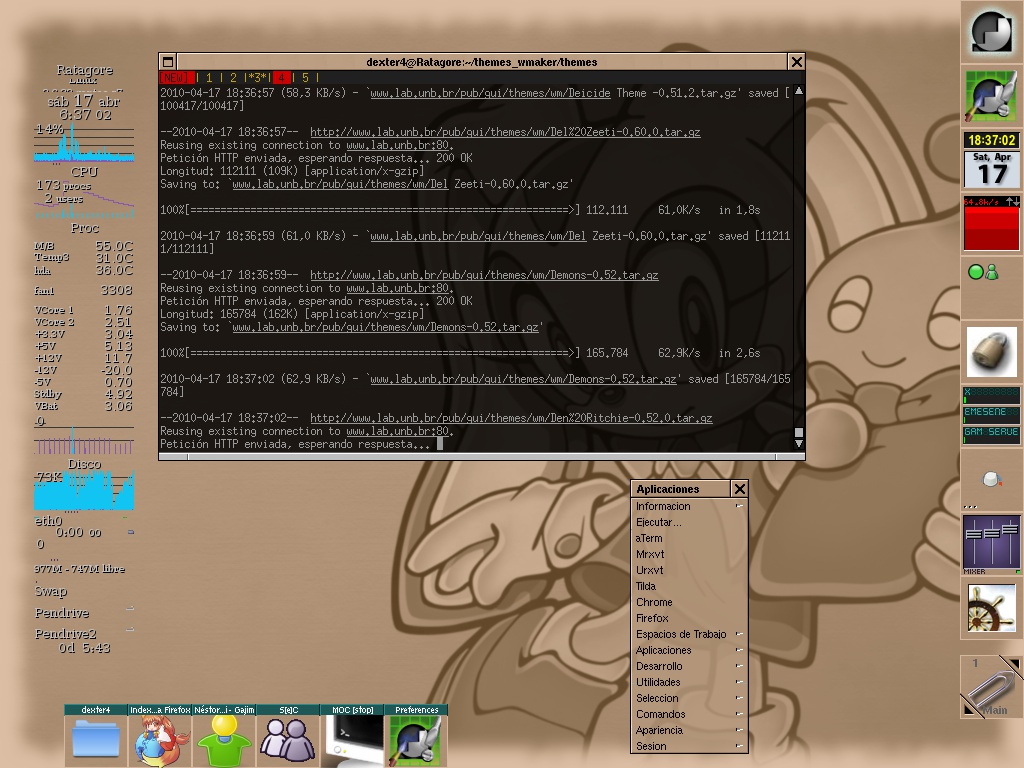Expand the Espacios de Trabajo submenu
This screenshot has width=1024, height=768.
pos(689,634)
